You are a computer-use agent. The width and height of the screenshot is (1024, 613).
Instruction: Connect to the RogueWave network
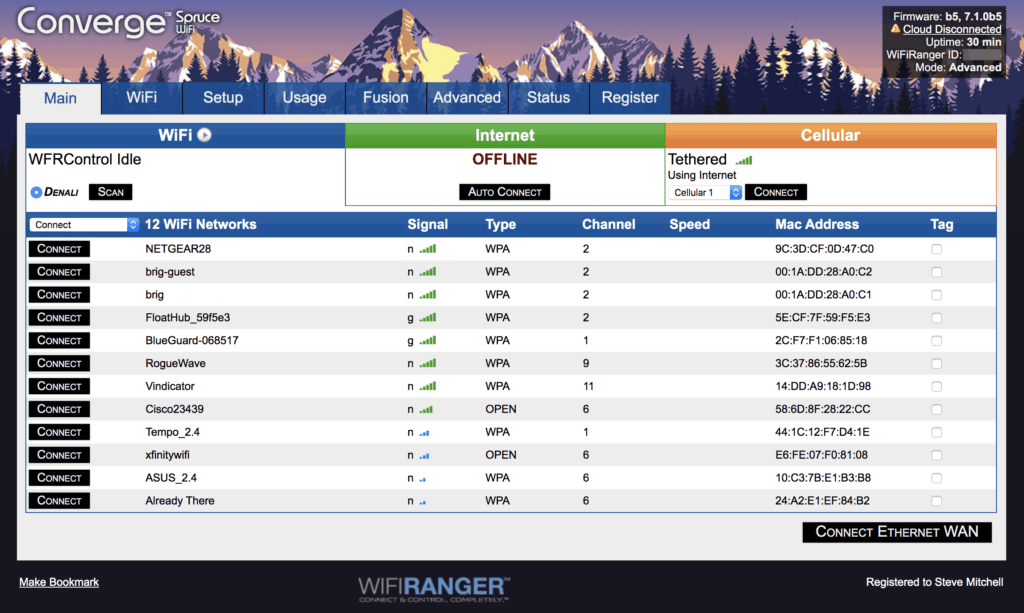pos(59,363)
